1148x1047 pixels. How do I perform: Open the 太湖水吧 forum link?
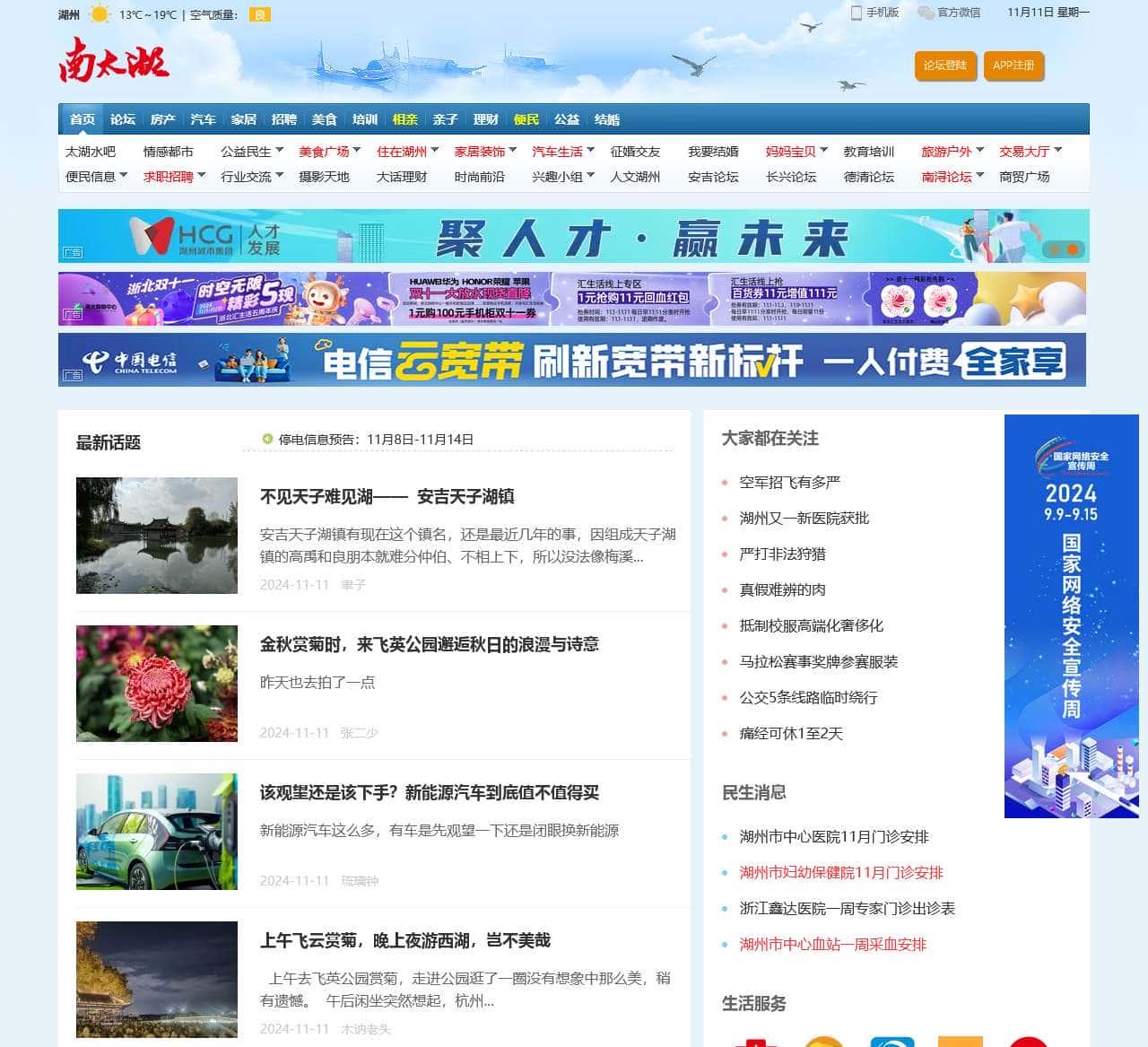coord(91,152)
